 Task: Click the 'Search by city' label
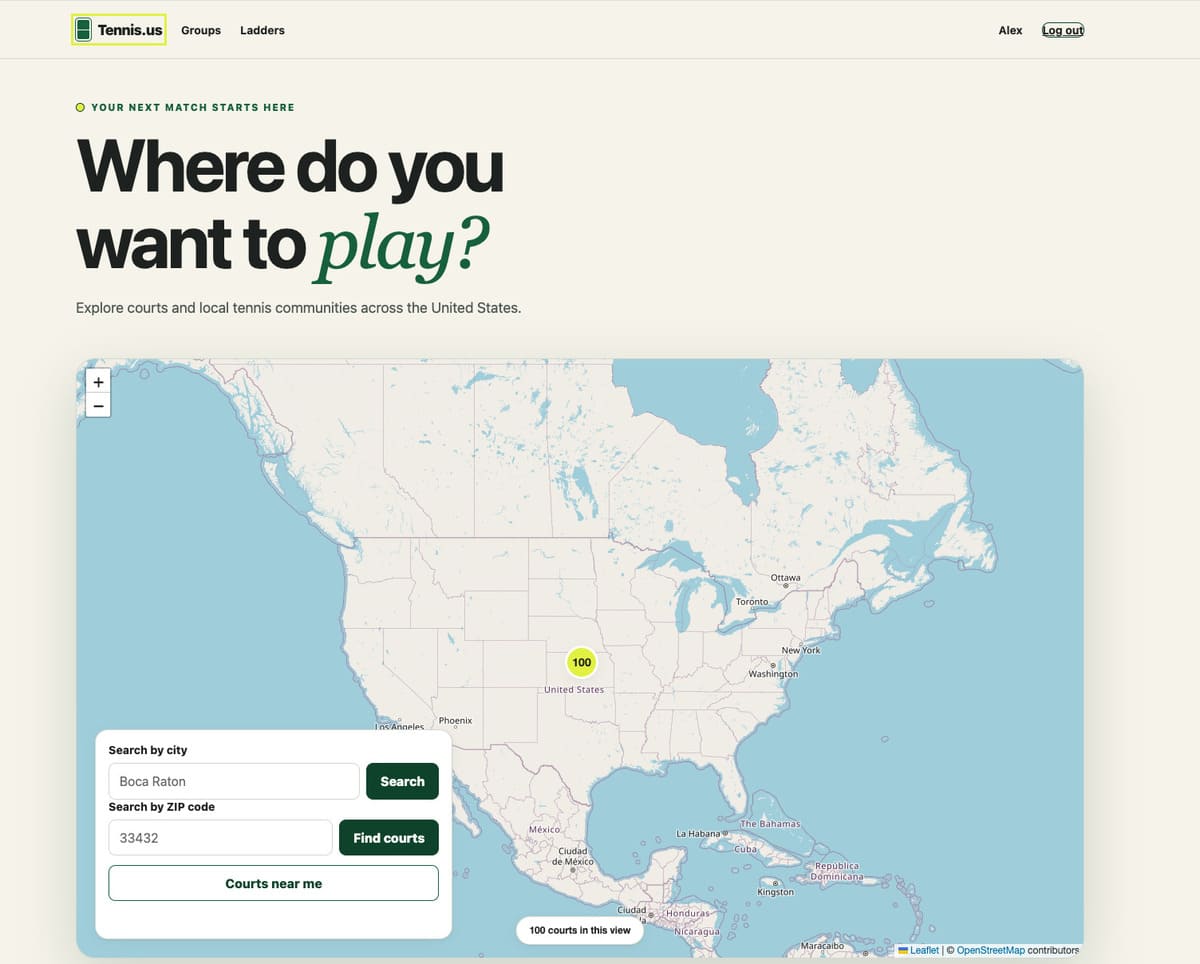point(148,750)
